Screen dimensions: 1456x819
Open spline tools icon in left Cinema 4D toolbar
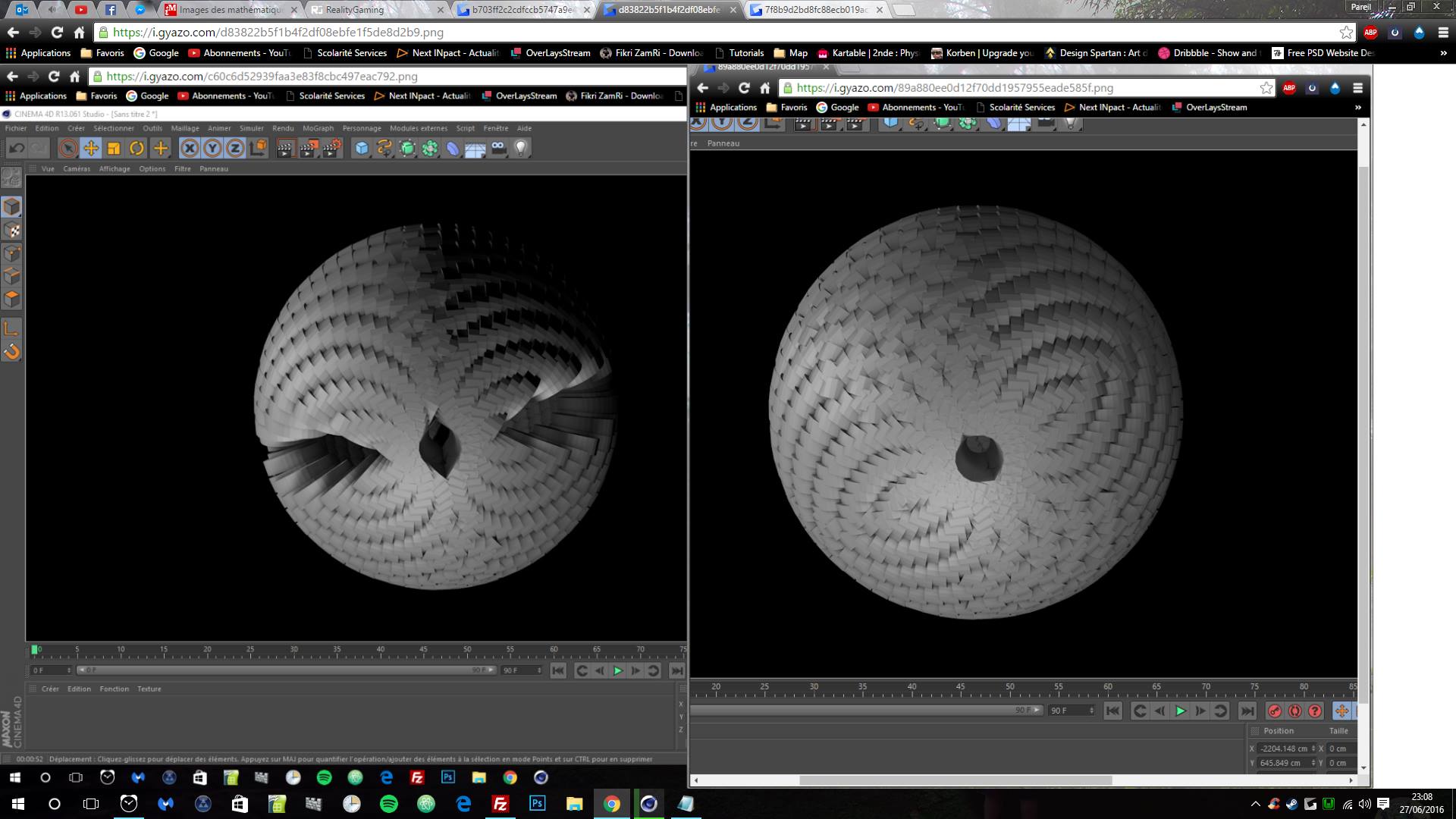[x=384, y=148]
